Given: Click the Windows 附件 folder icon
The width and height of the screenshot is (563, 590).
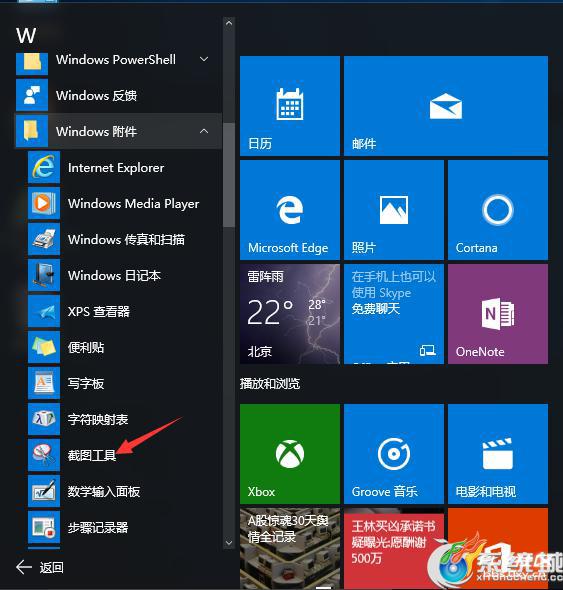Looking at the screenshot, I should [32, 131].
